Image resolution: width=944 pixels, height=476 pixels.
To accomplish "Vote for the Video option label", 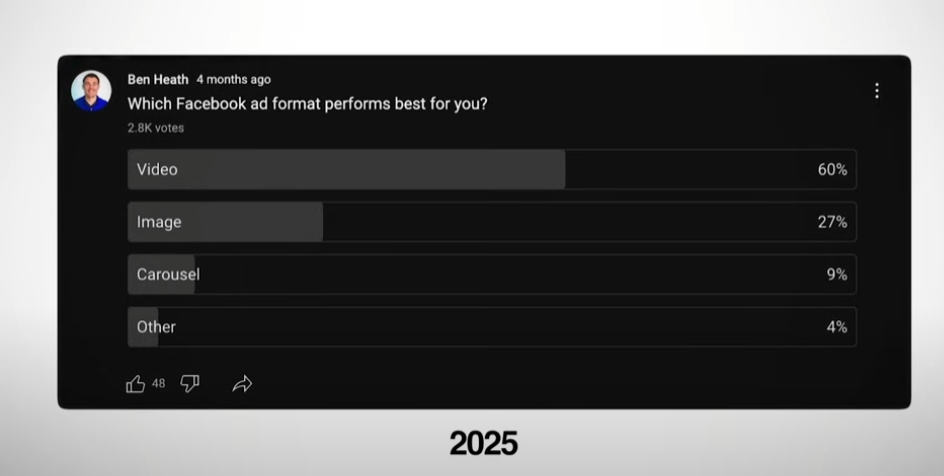I will point(157,170).
